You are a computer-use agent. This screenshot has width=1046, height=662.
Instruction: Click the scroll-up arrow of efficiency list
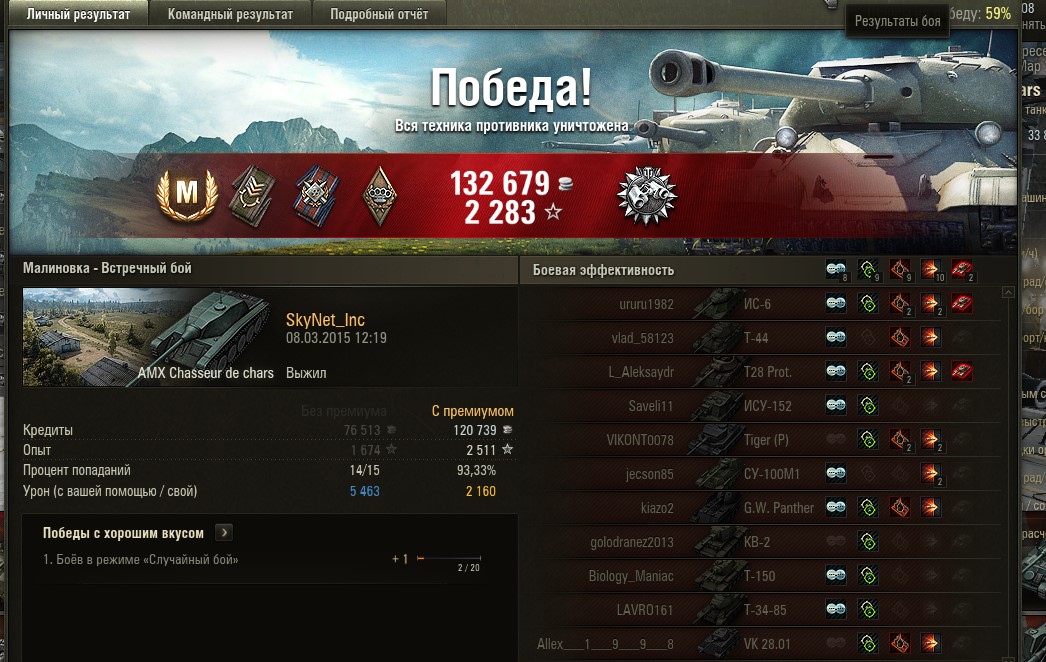[x=1008, y=292]
